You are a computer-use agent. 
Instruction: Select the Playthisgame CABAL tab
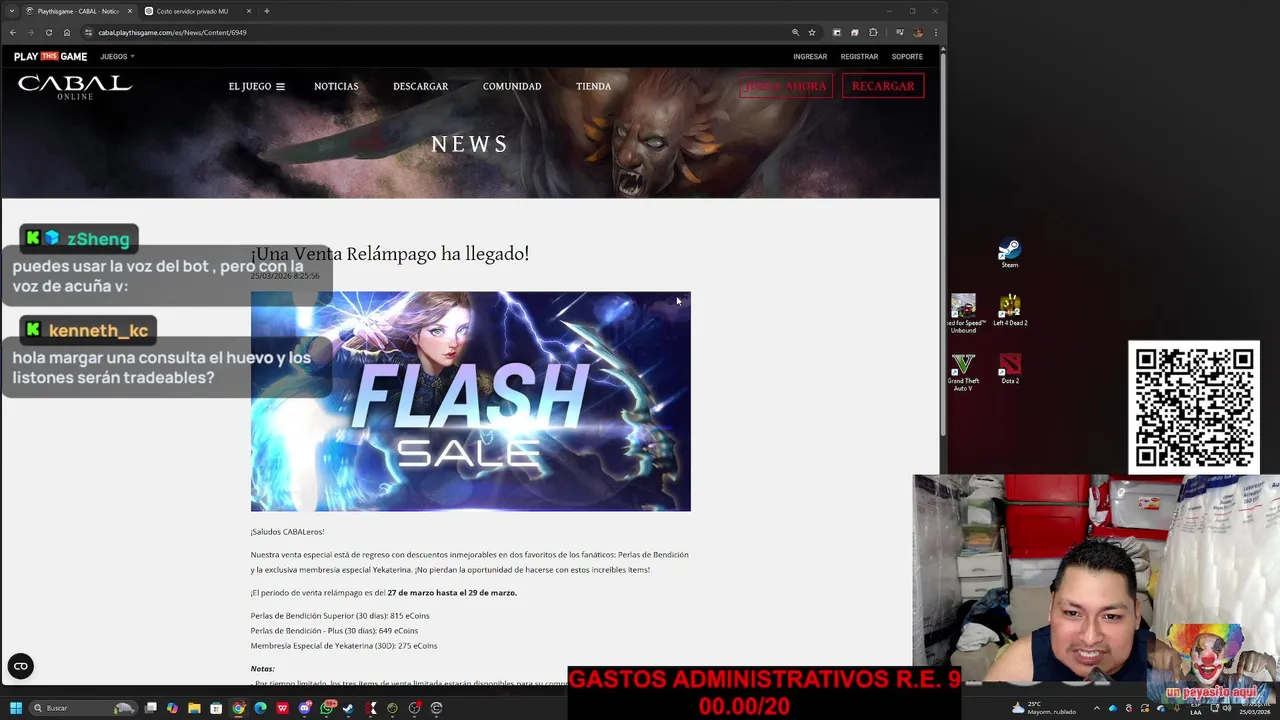coord(78,11)
